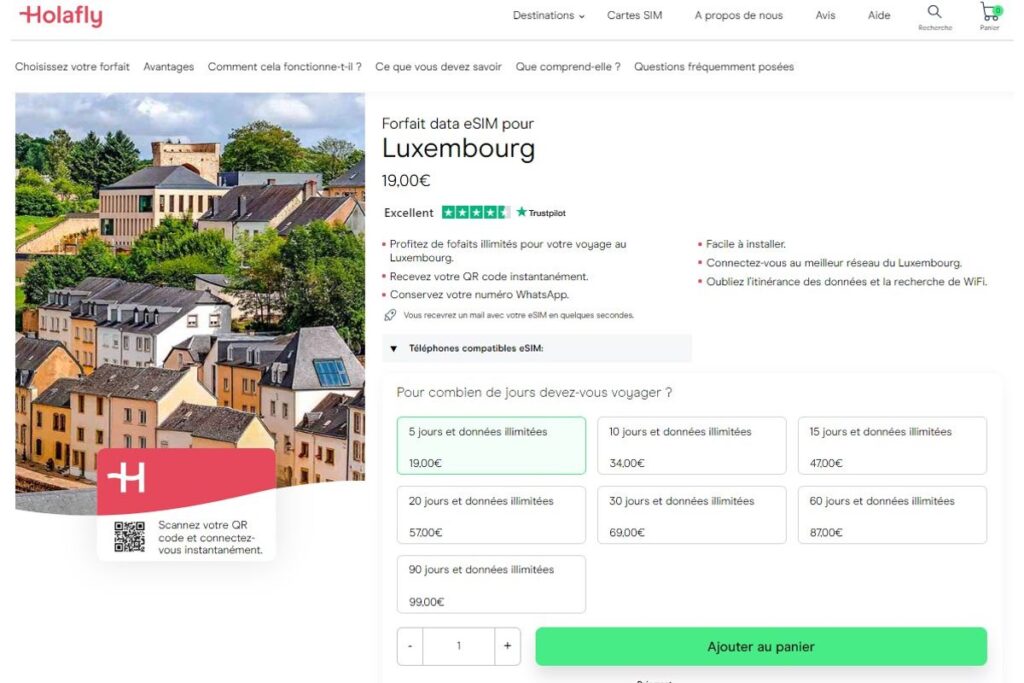The height and width of the screenshot is (683, 1024).
Task: Click the minus icon to decrease quantity
Action: (410, 646)
